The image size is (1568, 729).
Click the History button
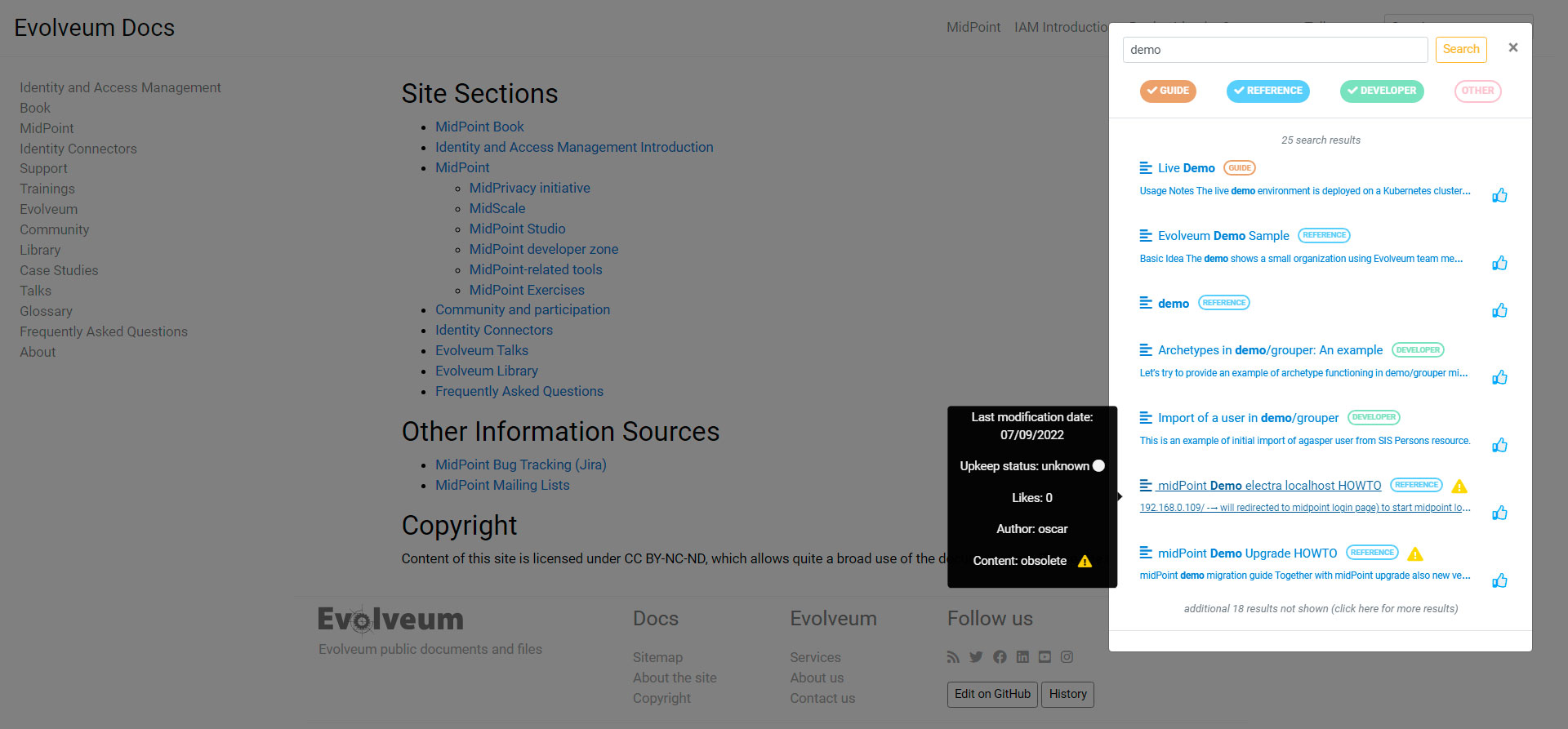point(1067,694)
